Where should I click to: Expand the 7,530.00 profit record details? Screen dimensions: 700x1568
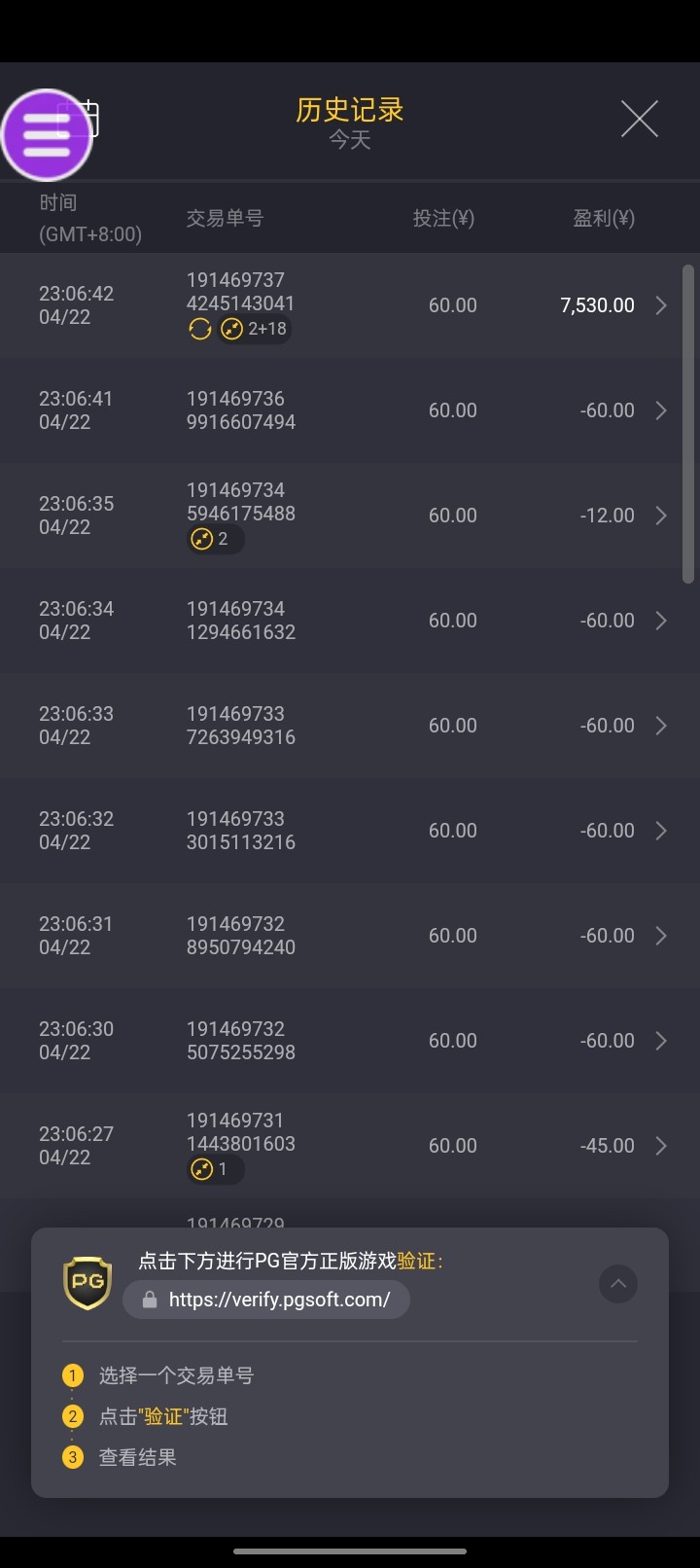coord(661,305)
